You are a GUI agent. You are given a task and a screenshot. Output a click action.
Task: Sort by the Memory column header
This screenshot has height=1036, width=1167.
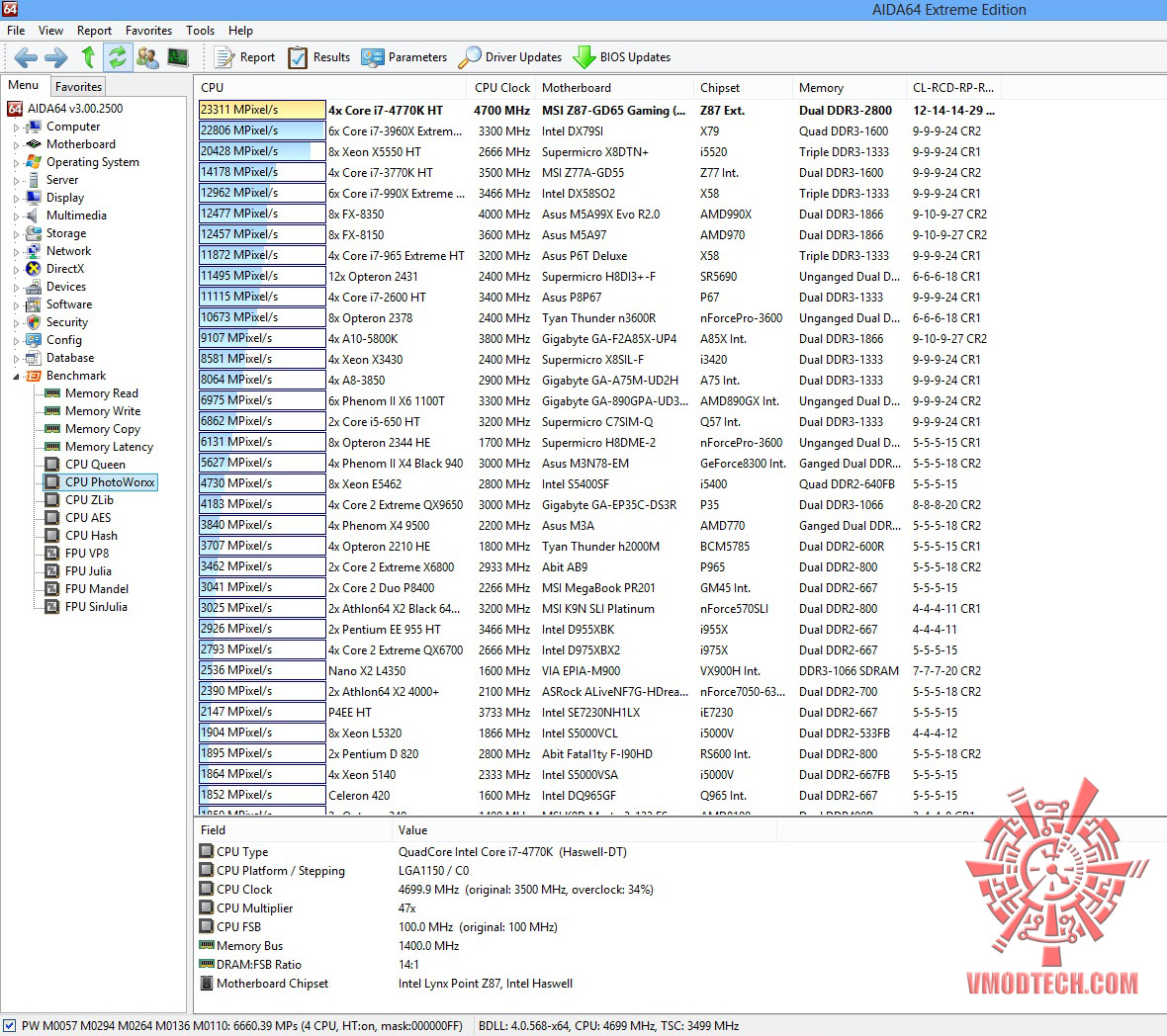pyautogui.click(x=850, y=88)
